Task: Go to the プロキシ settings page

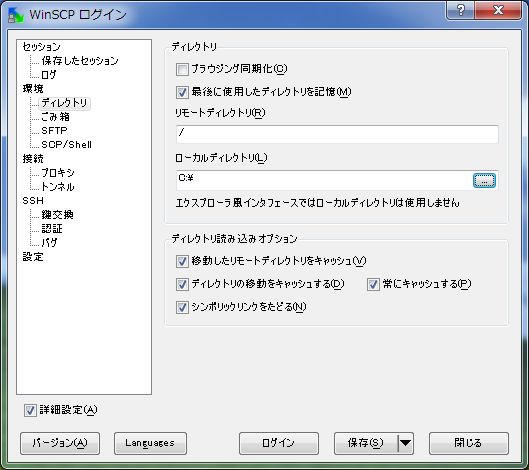Action: click(57, 173)
